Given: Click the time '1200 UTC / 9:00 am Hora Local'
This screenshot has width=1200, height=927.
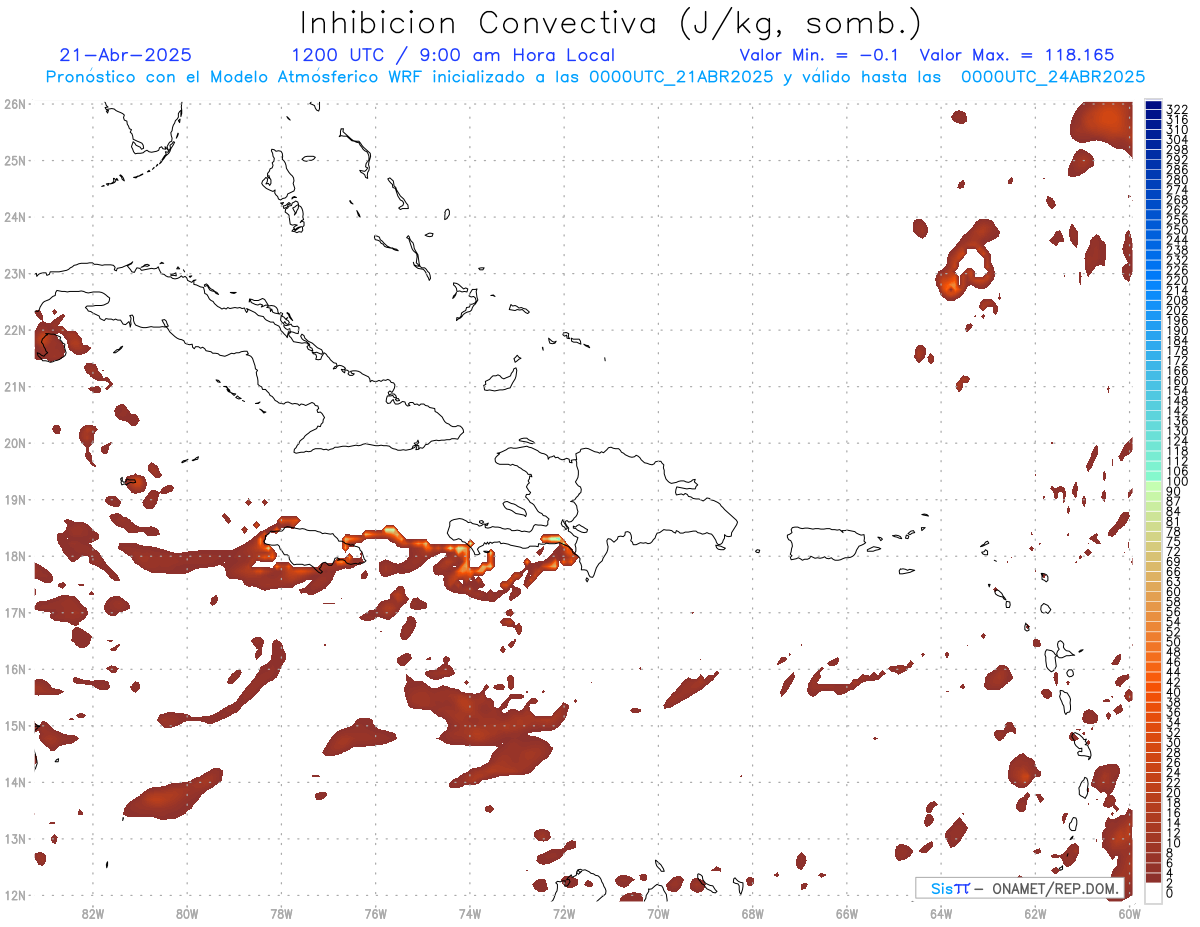Looking at the screenshot, I should point(453,55).
